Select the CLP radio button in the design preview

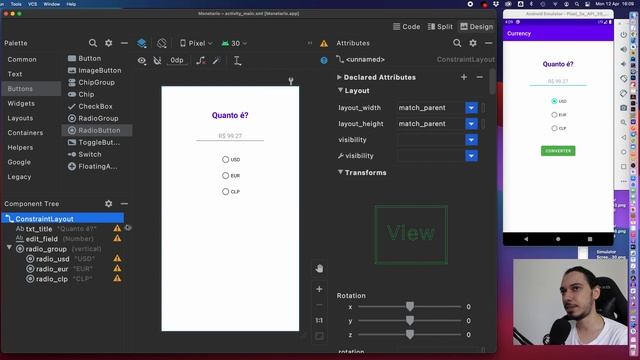(225, 191)
